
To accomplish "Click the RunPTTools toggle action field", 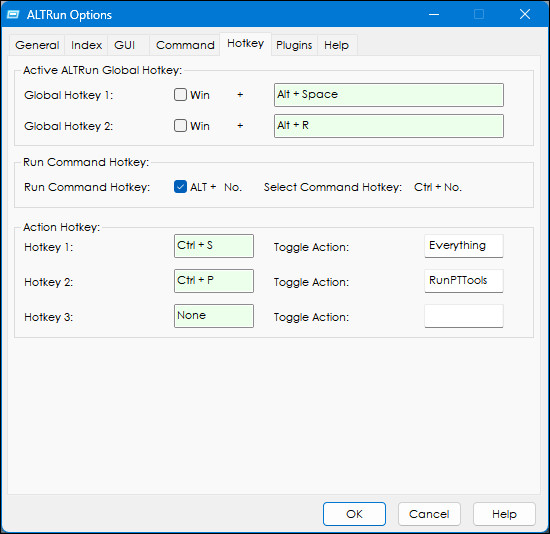I will pyautogui.click(x=464, y=281).
